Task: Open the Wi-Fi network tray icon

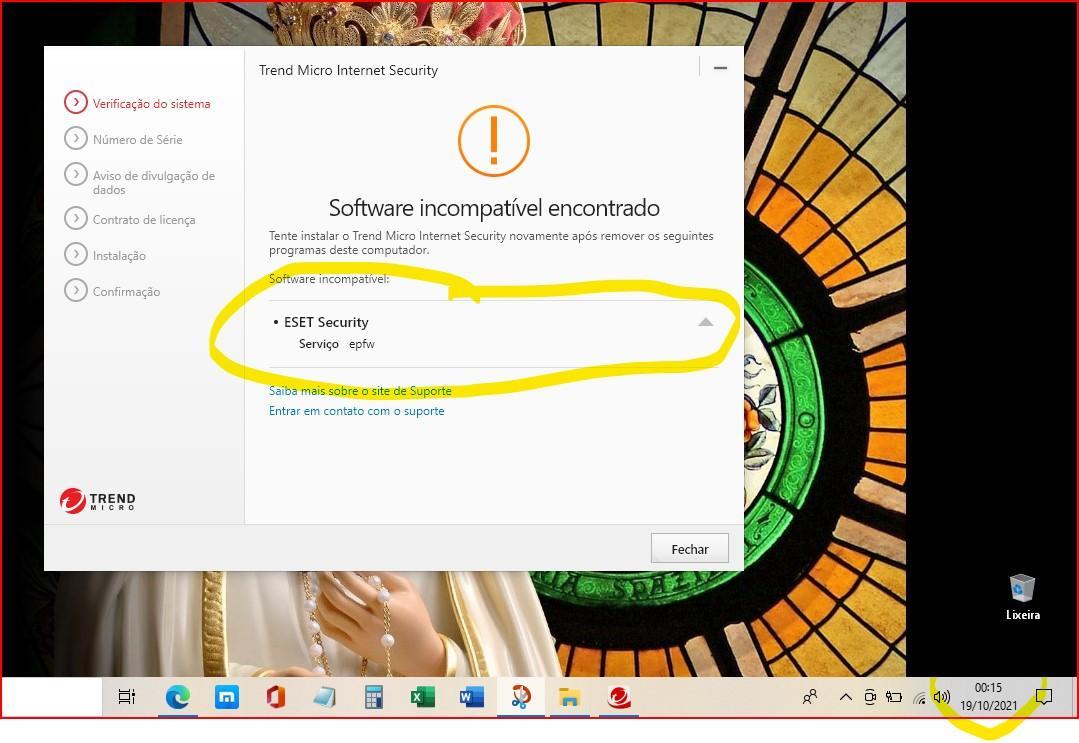Action: click(x=919, y=698)
